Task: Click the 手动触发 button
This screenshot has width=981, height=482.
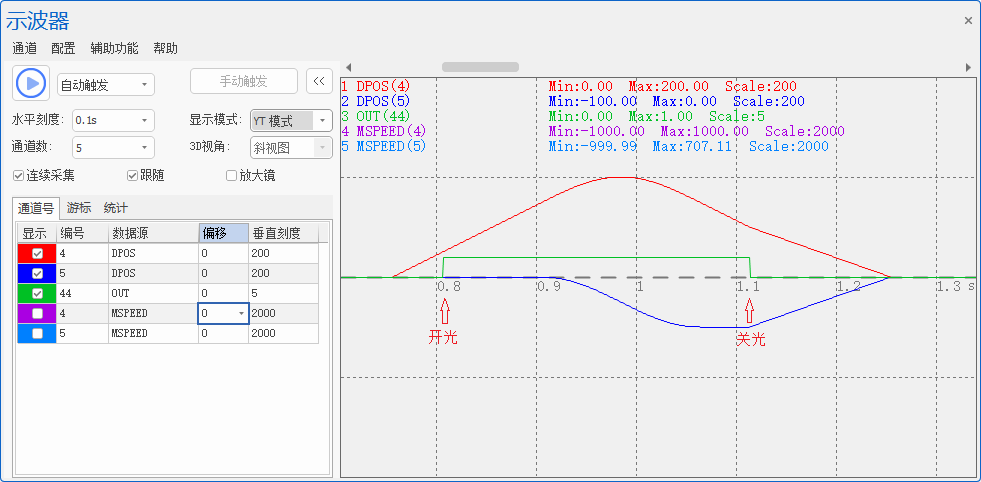Action: pos(243,81)
